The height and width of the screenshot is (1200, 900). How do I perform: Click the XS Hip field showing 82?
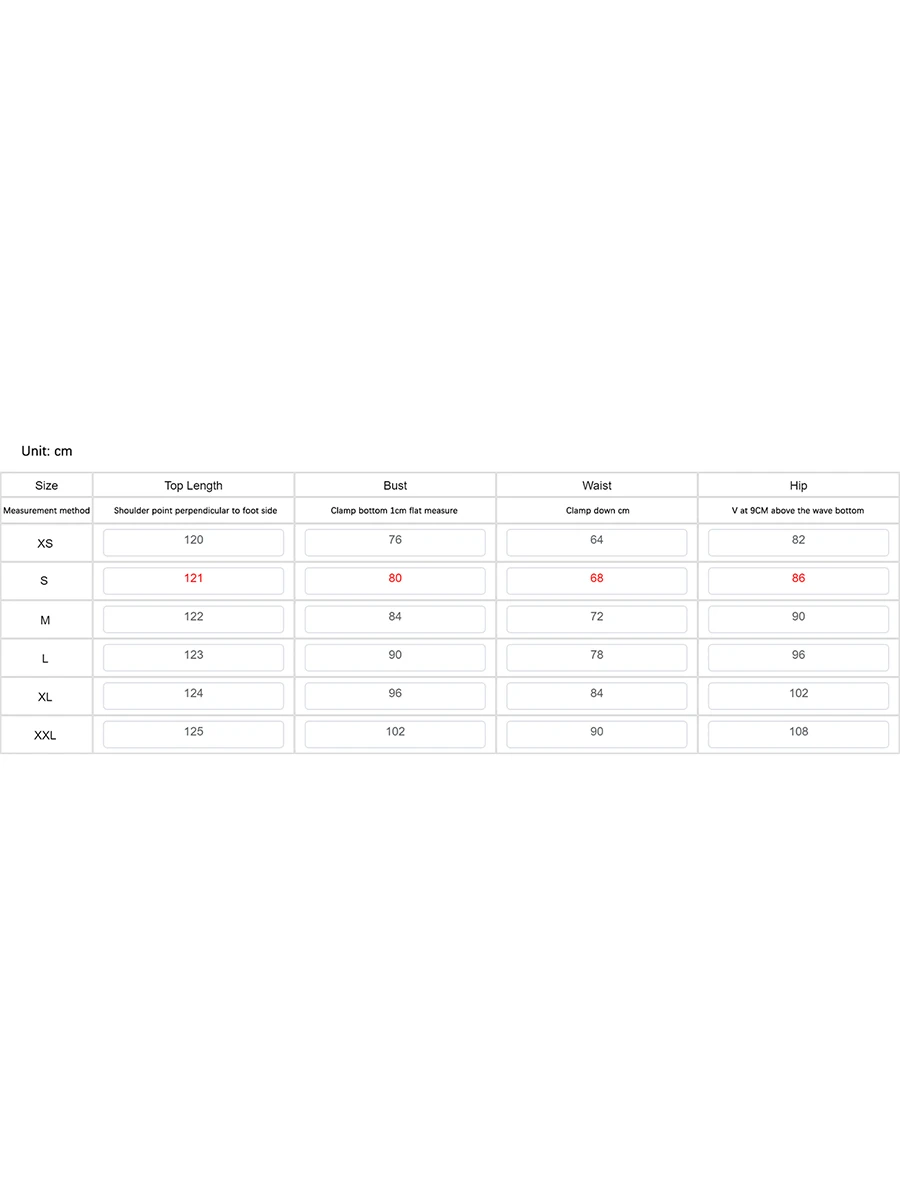coord(798,541)
